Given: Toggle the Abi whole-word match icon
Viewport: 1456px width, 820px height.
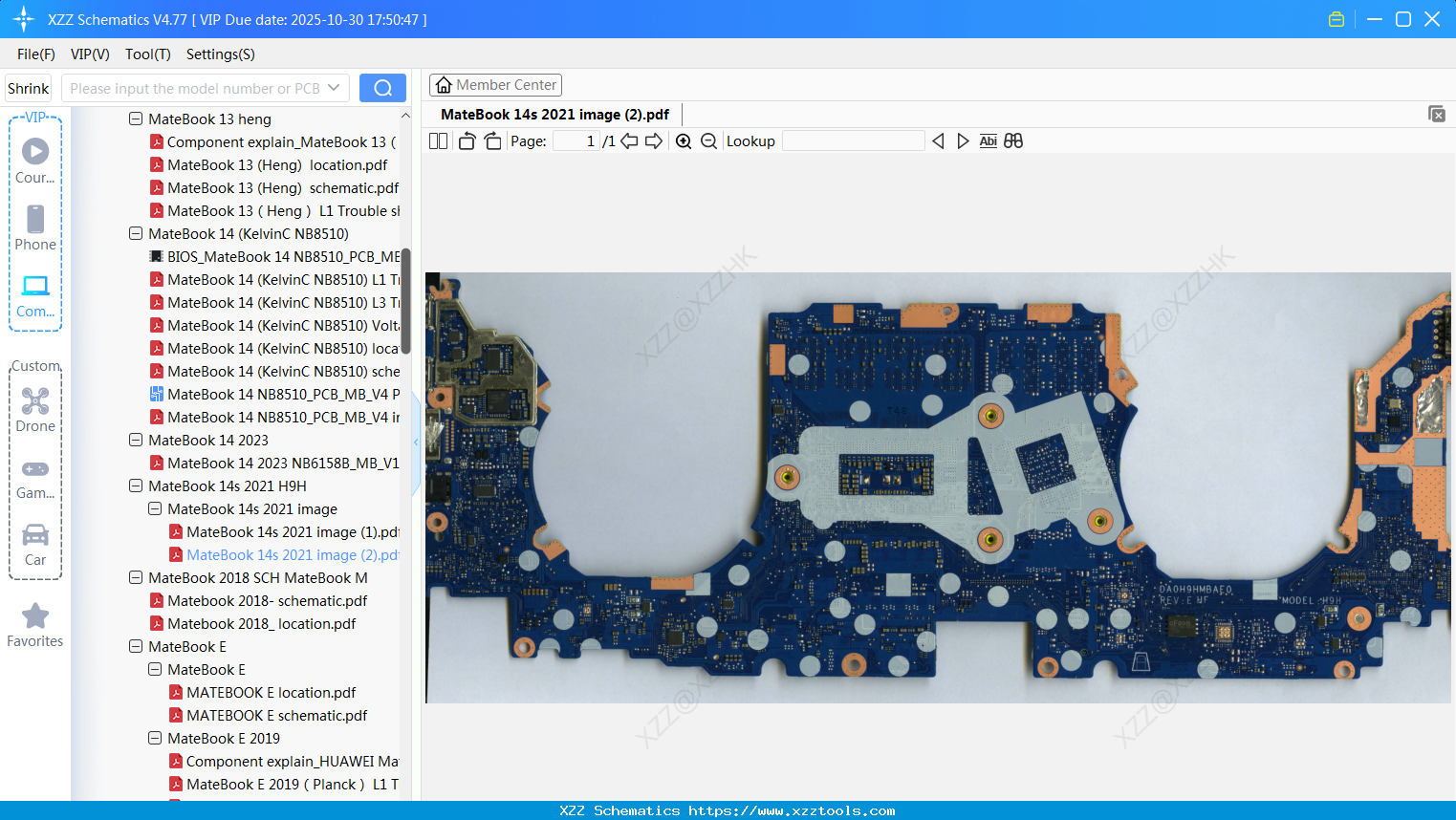Looking at the screenshot, I should pyautogui.click(x=989, y=141).
